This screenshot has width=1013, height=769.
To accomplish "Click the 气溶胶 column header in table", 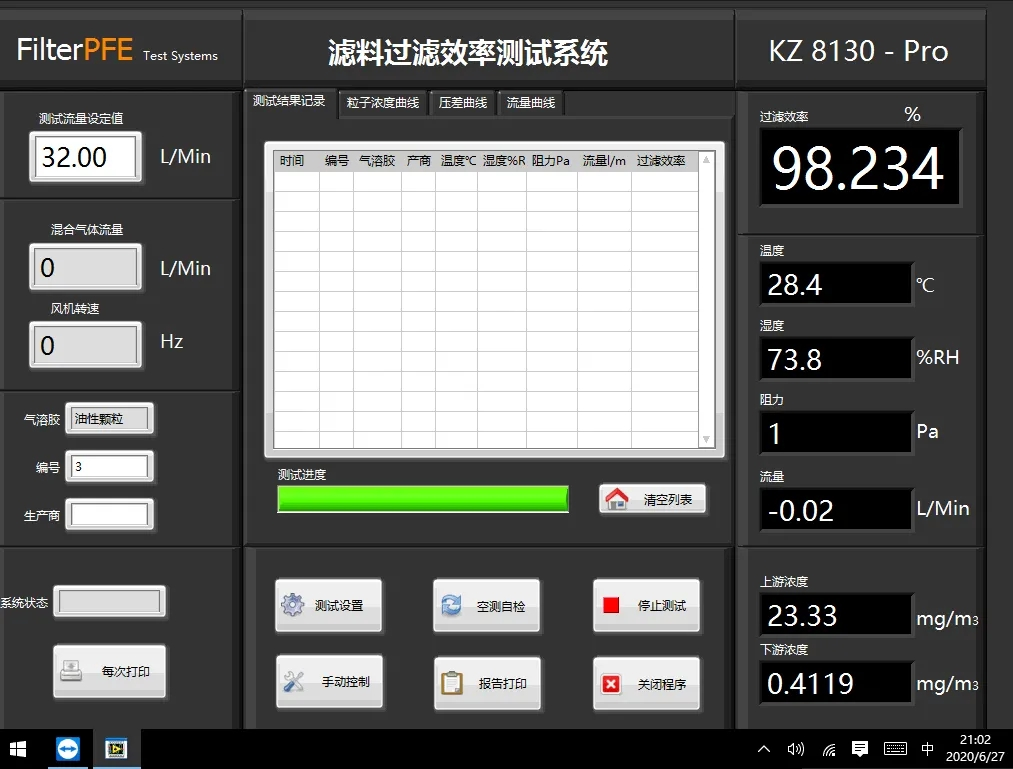I will (x=377, y=161).
